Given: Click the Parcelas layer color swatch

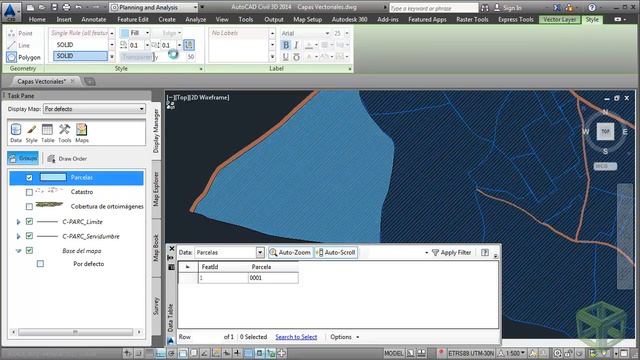Looking at the screenshot, I should tap(53, 177).
